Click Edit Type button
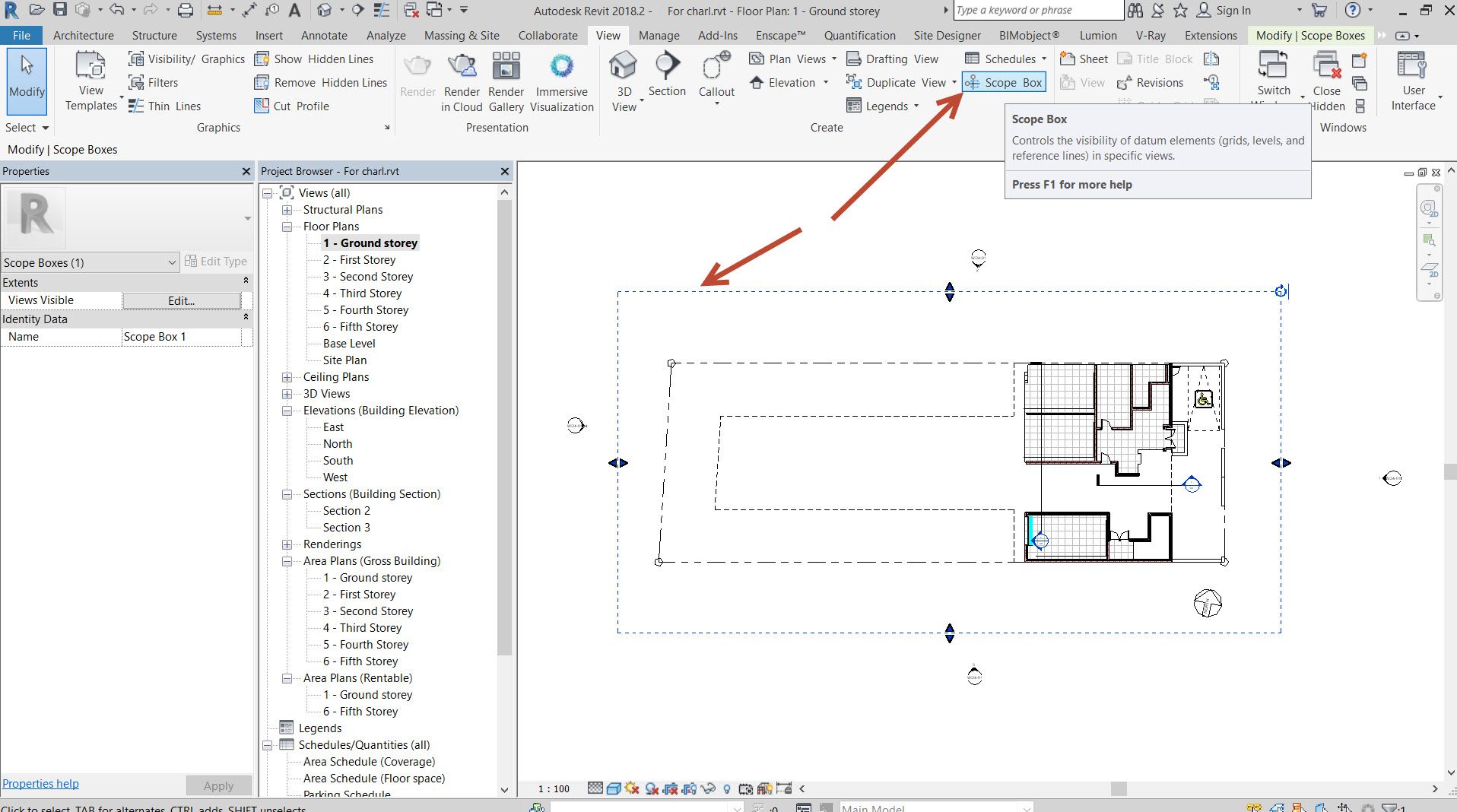Viewport: 1457px width, 812px height. coord(216,262)
